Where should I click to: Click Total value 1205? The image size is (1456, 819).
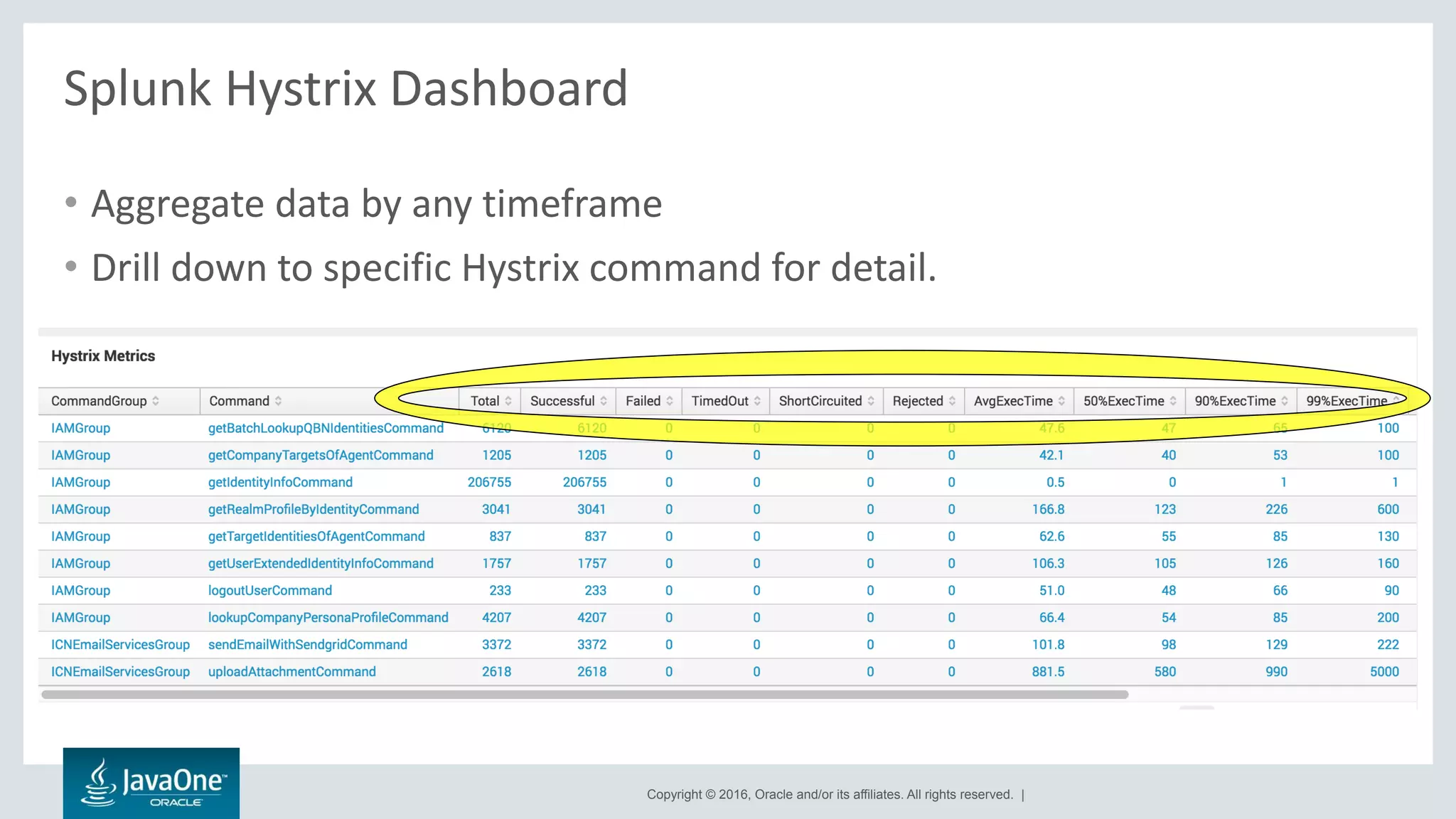pos(496,455)
